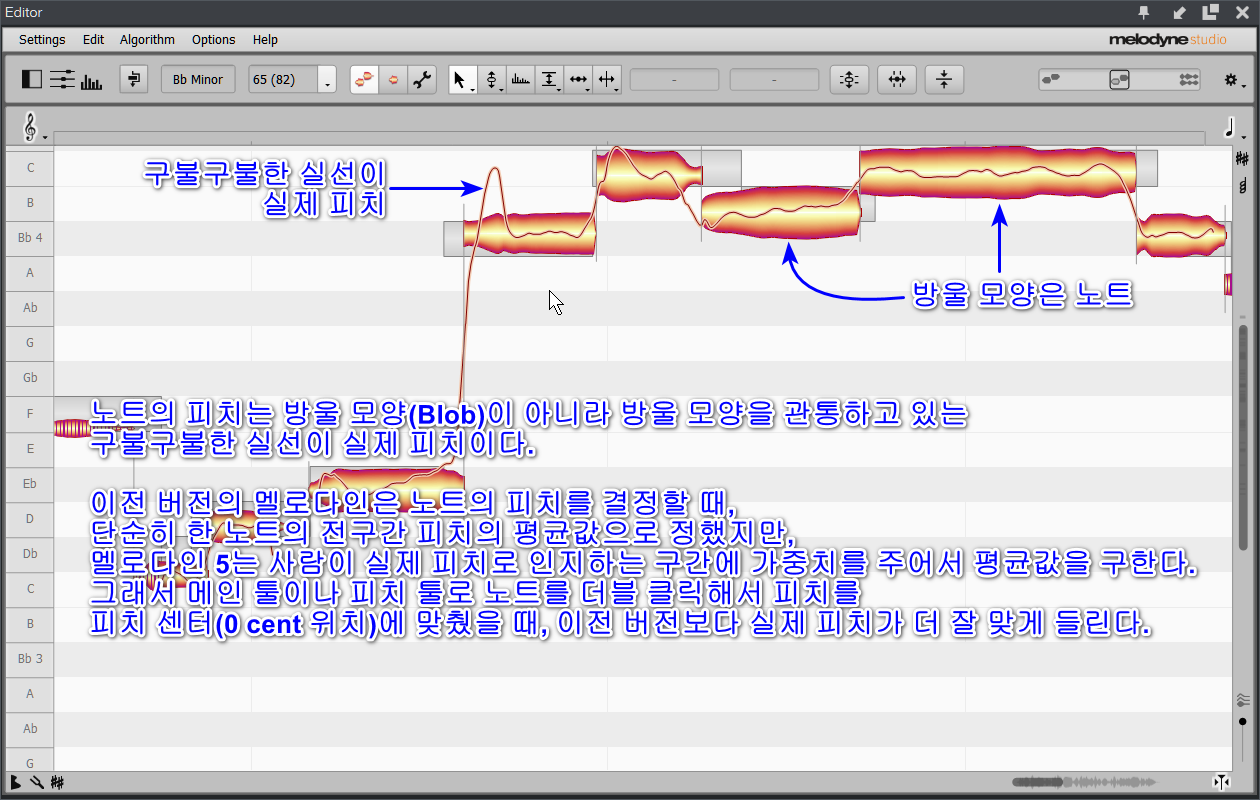1260x800 pixels.
Task: Select the wrench settings tool
Action: (x=421, y=80)
